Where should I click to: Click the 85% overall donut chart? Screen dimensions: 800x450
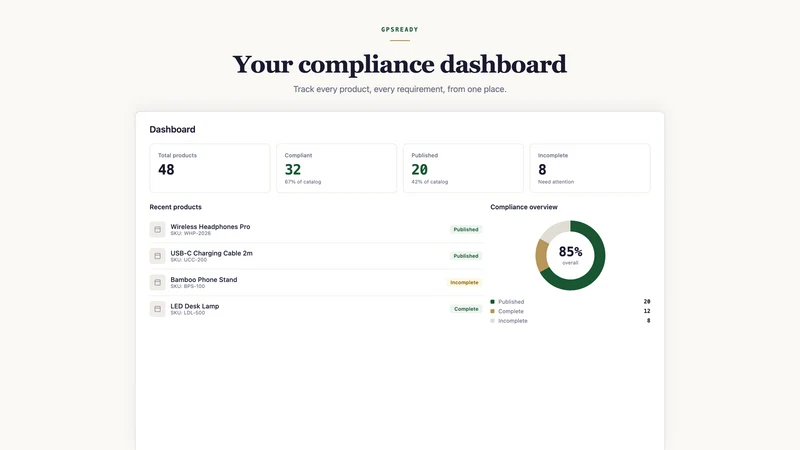pyautogui.click(x=570, y=255)
